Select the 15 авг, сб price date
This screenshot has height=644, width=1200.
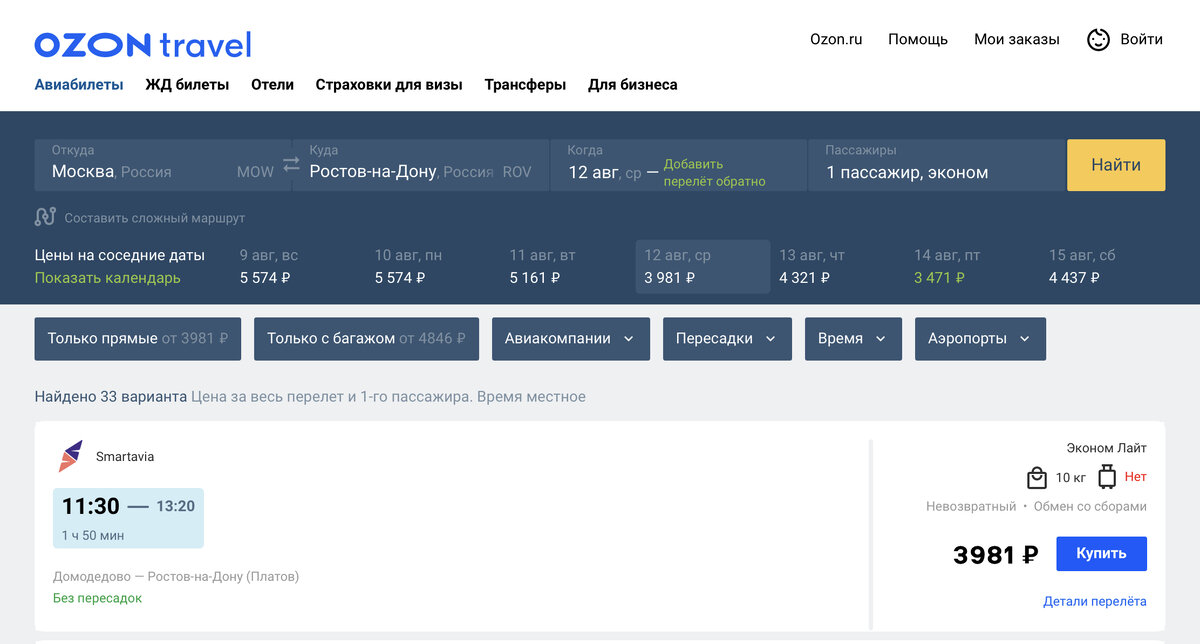point(1107,266)
